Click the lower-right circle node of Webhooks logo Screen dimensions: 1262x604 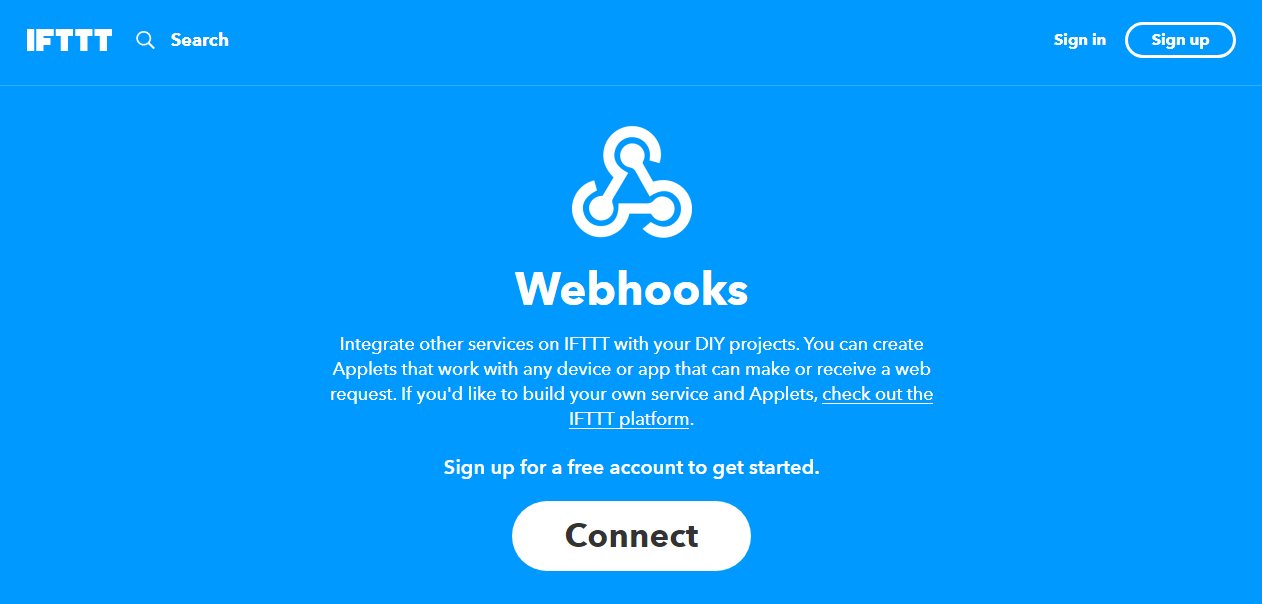(x=663, y=209)
